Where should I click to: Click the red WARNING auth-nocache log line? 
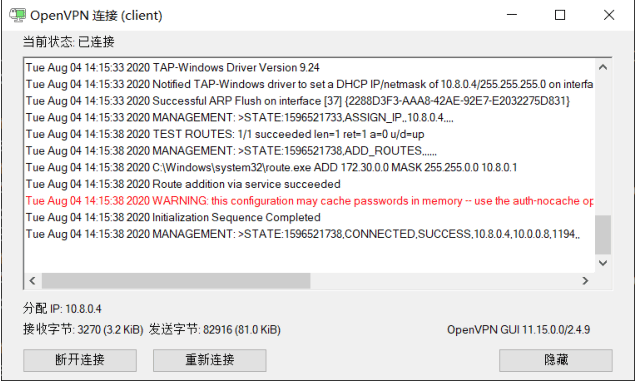(x=309, y=201)
